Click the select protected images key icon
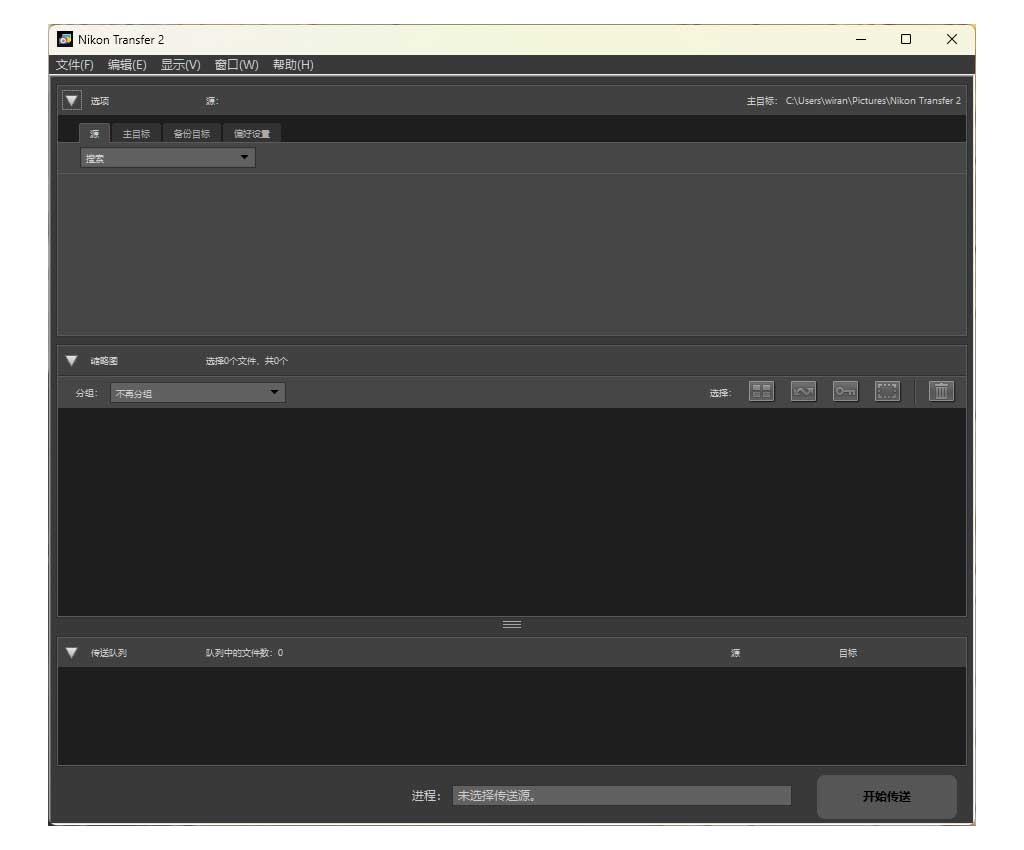This screenshot has width=1024, height=850. 846,392
